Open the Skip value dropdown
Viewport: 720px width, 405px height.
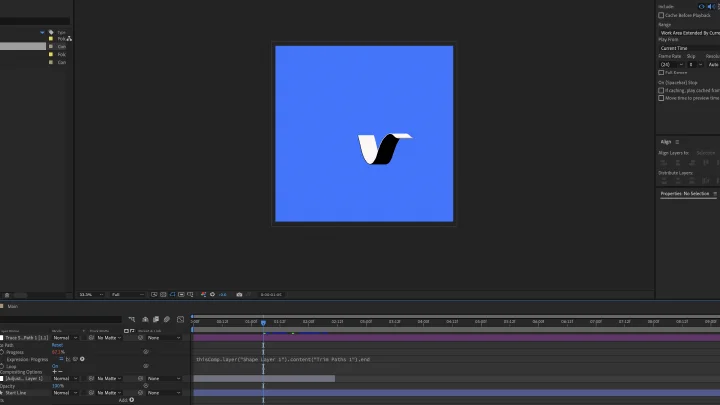[x=695, y=65]
